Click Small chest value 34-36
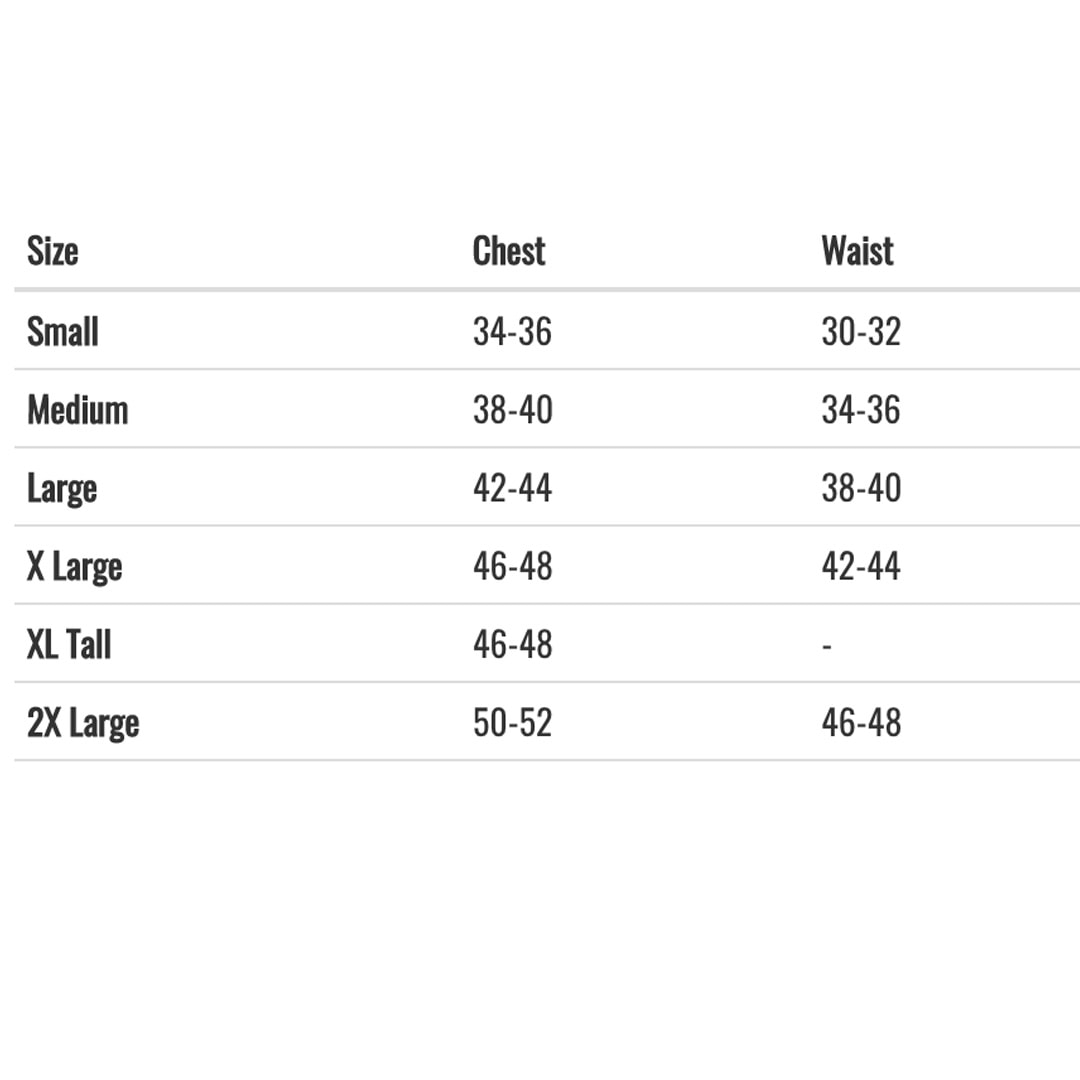This screenshot has height=1080, width=1080. 512,331
